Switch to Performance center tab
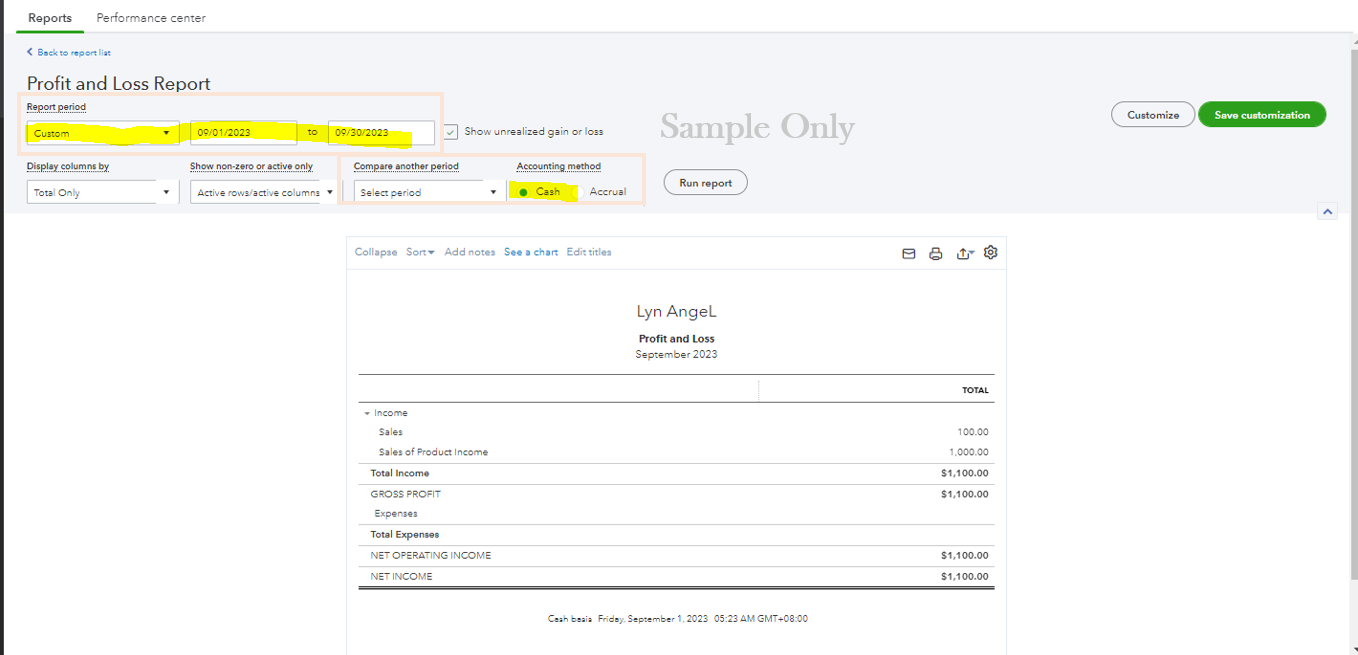Image resolution: width=1358 pixels, height=655 pixels. (151, 18)
